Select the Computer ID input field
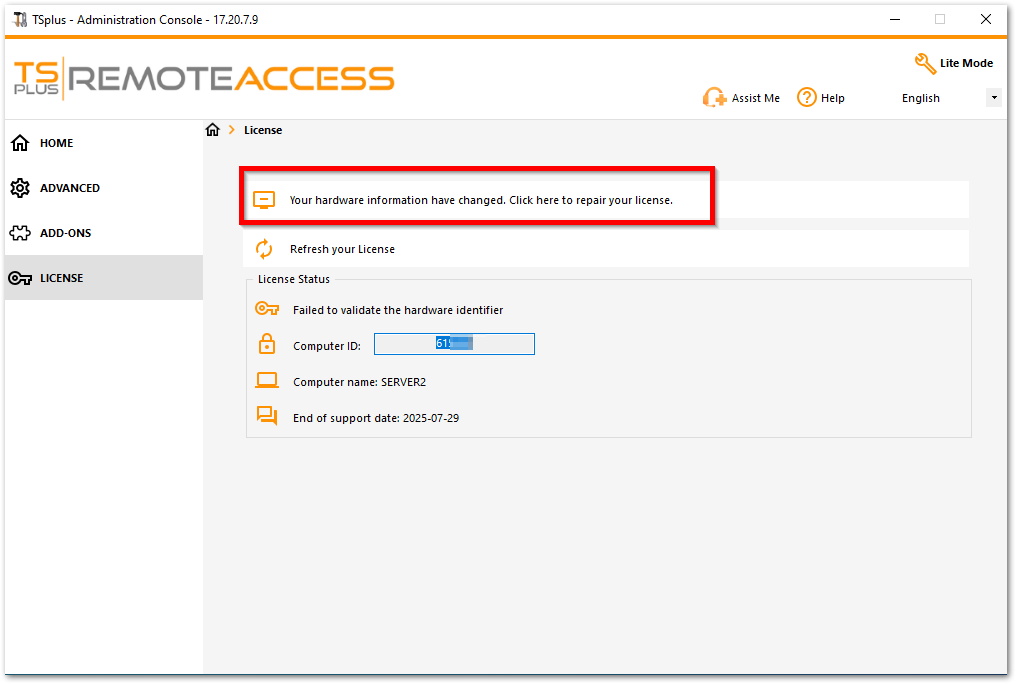Image resolution: width=1016 pixels, height=684 pixels. (454, 343)
